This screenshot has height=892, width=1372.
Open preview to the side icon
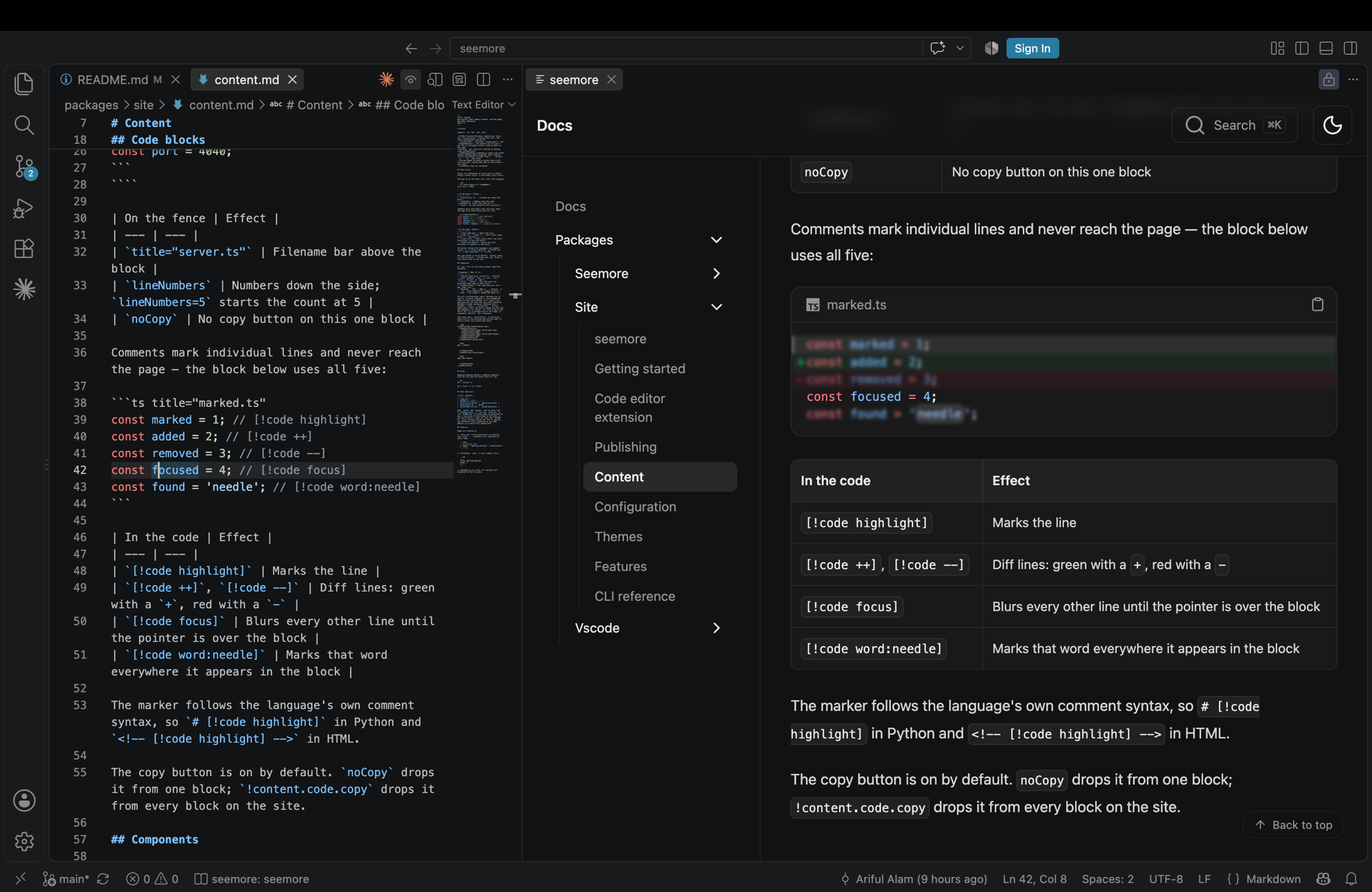click(x=435, y=80)
